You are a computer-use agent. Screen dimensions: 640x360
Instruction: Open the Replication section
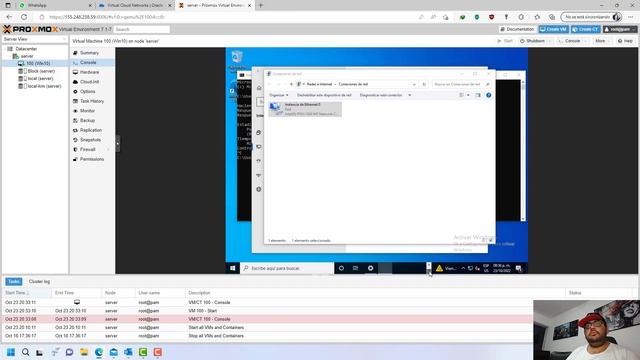tap(91, 130)
